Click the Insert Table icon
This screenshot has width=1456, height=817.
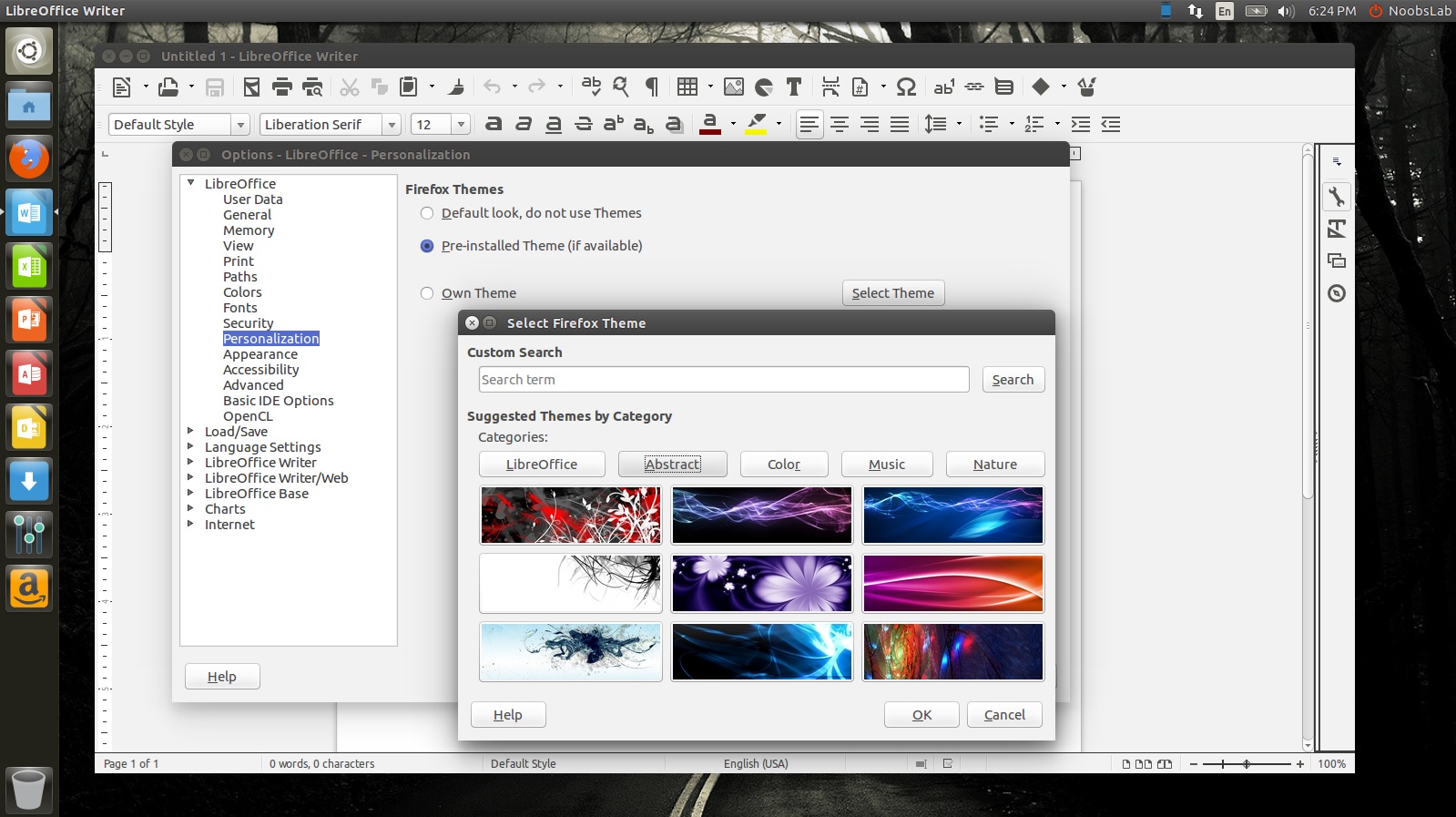687,87
